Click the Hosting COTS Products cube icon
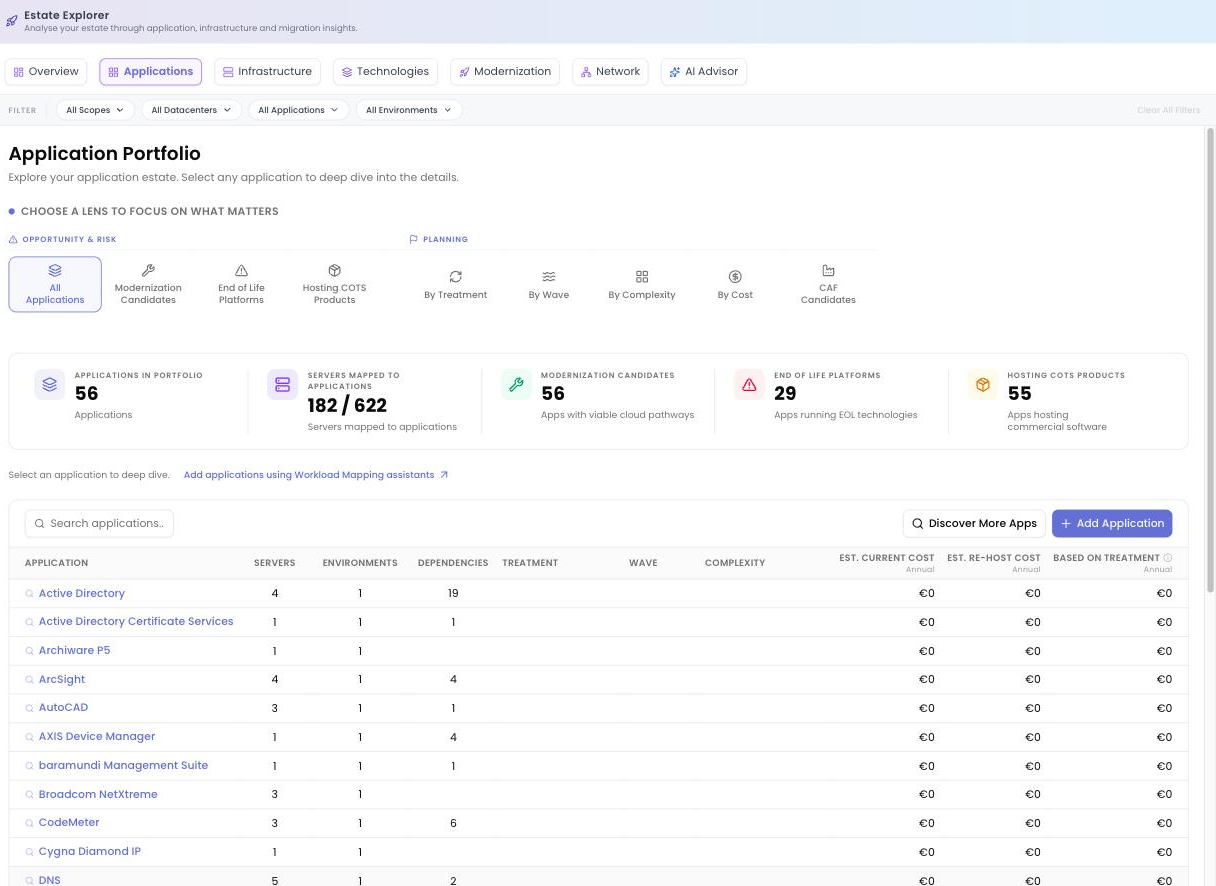The image size is (1216, 886). pos(982,384)
